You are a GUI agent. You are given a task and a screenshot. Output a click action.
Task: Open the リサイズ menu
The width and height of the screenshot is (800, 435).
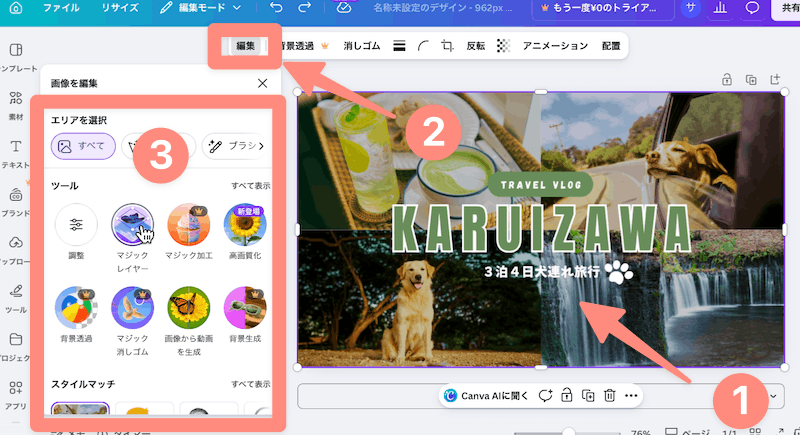[x=119, y=8]
